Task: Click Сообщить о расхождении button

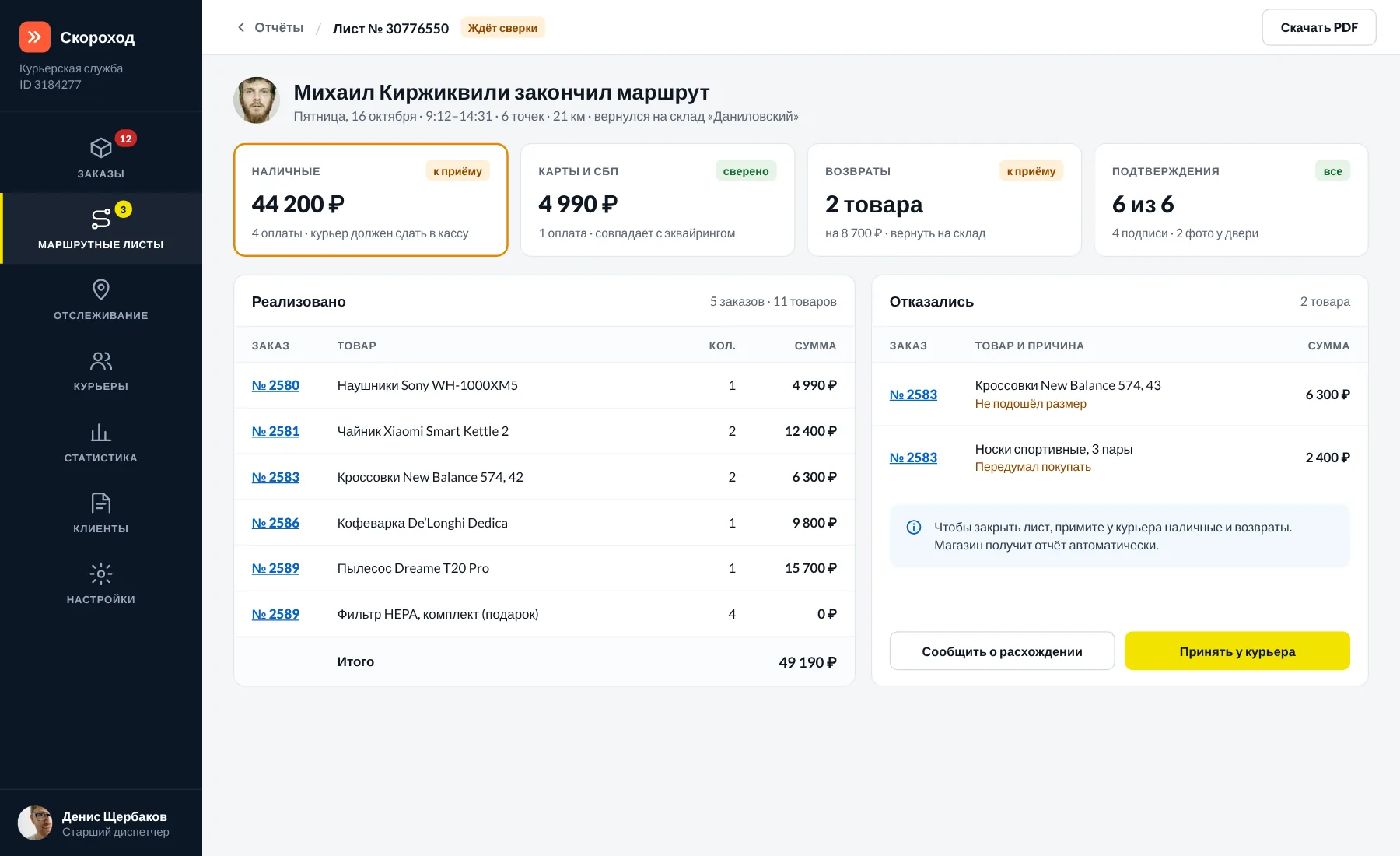Action: [x=1002, y=651]
